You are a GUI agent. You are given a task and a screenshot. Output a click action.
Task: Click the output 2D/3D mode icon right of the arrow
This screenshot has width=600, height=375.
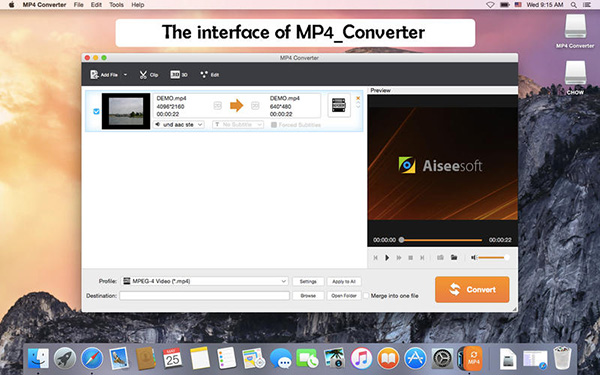tap(255, 106)
